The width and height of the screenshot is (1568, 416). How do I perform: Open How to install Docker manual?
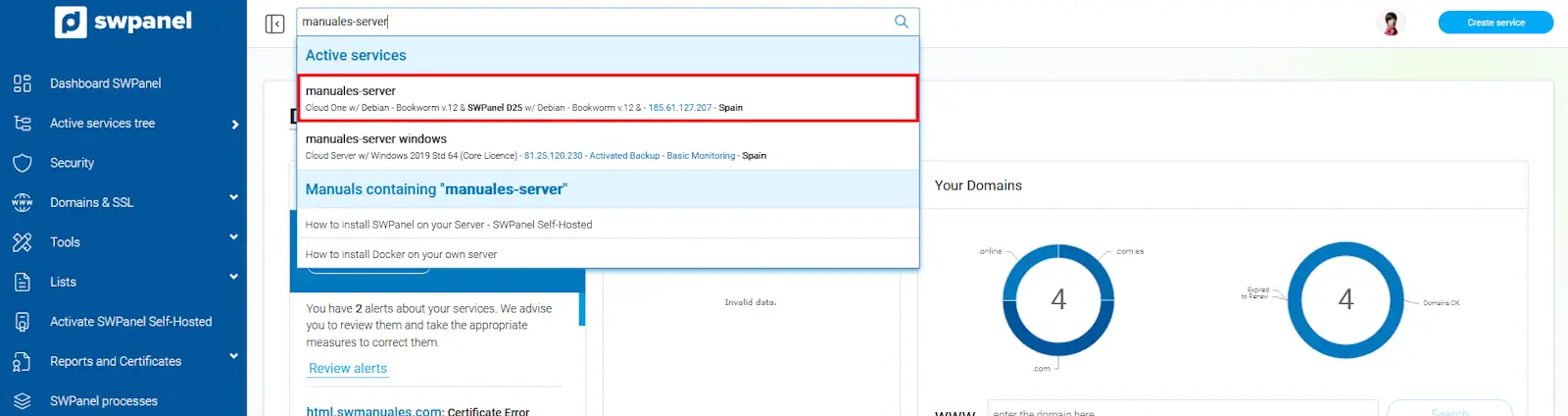pyautogui.click(x=401, y=254)
